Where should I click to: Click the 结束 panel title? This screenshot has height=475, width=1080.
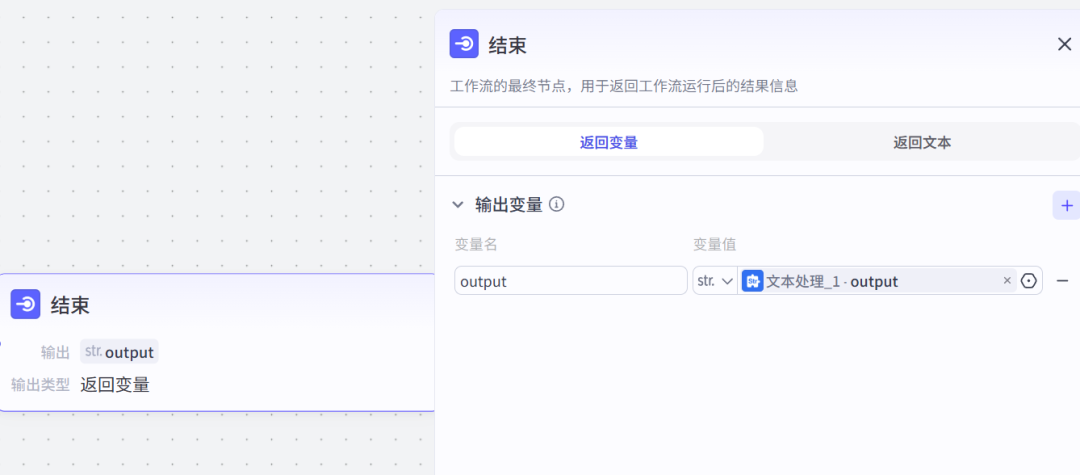[508, 45]
